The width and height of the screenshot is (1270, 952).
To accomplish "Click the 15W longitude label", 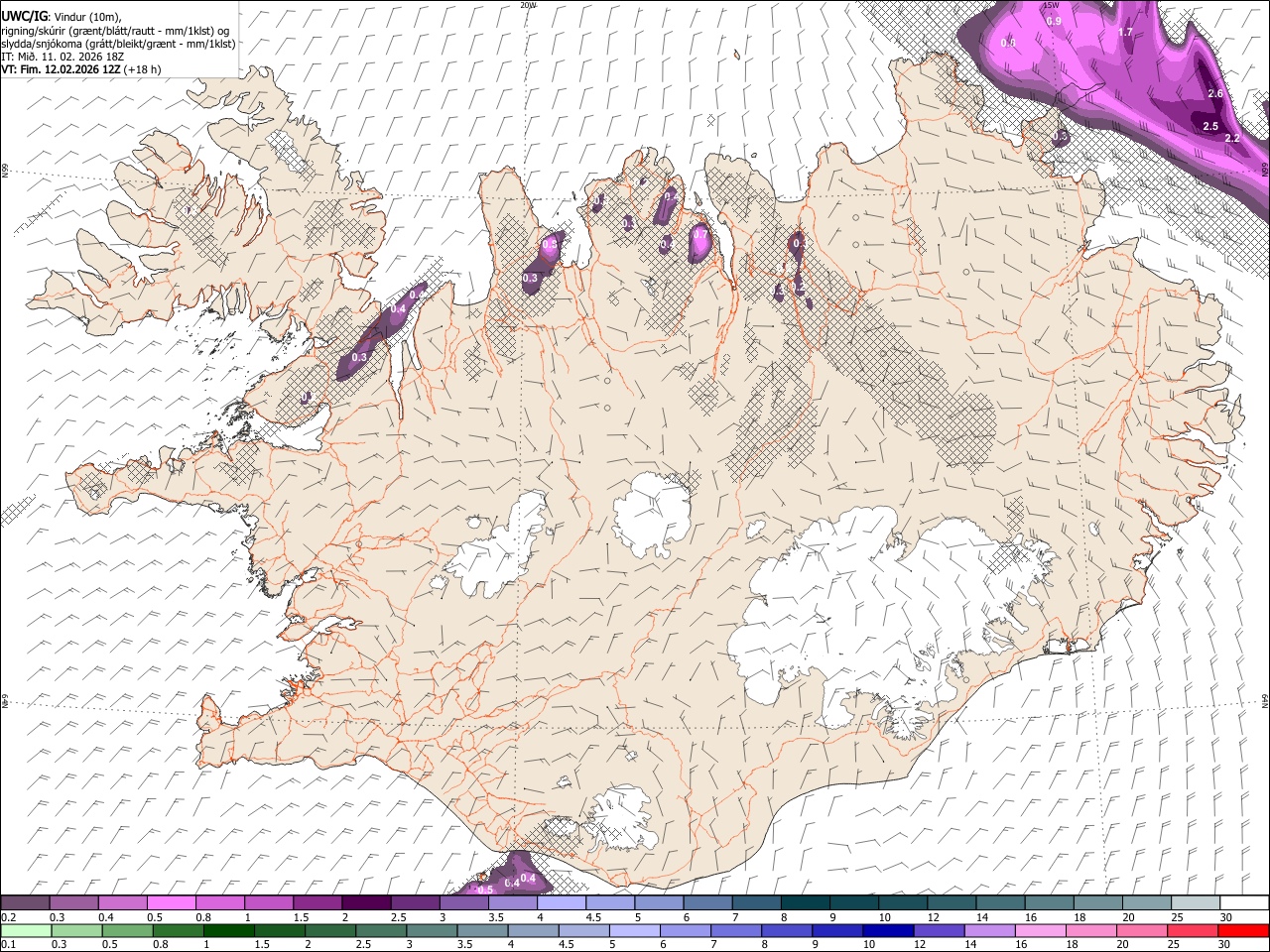I will click(x=1052, y=5).
